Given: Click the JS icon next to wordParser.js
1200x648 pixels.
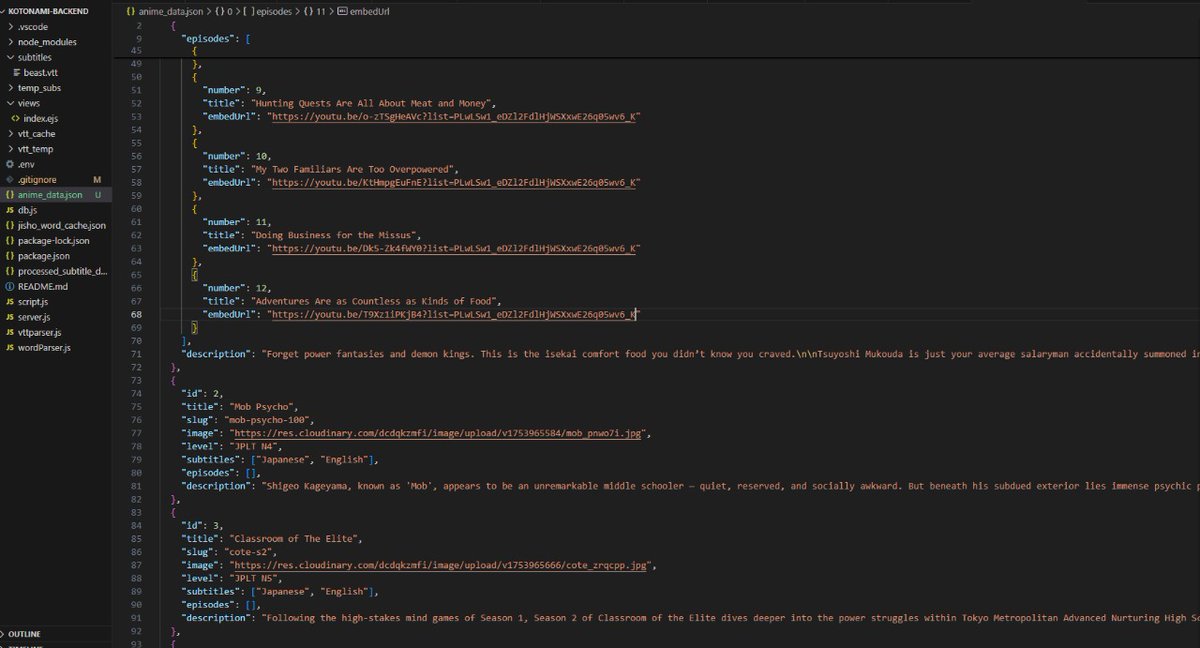Looking at the screenshot, I should click(10, 347).
